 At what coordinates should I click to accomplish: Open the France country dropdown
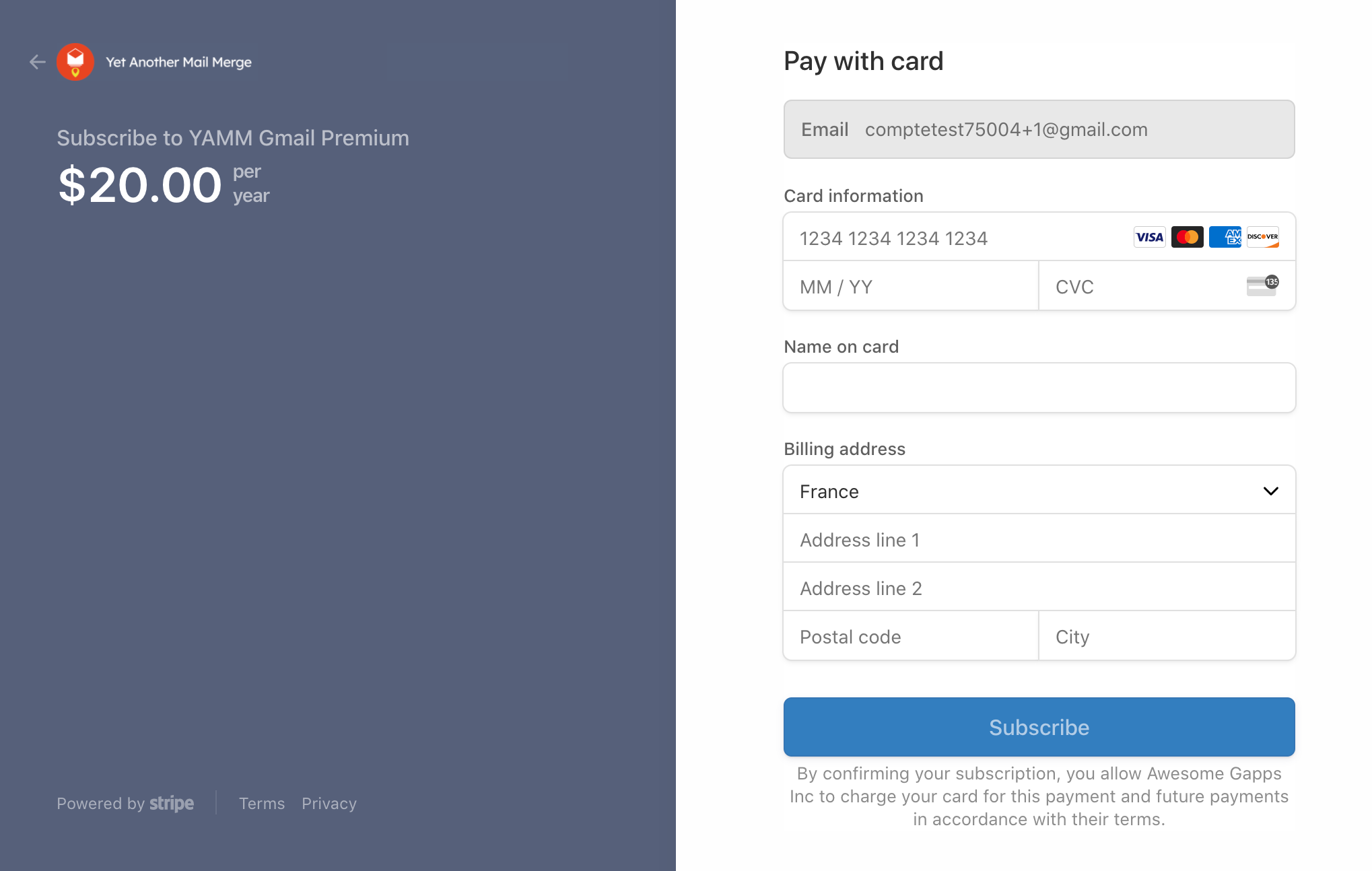(1039, 491)
